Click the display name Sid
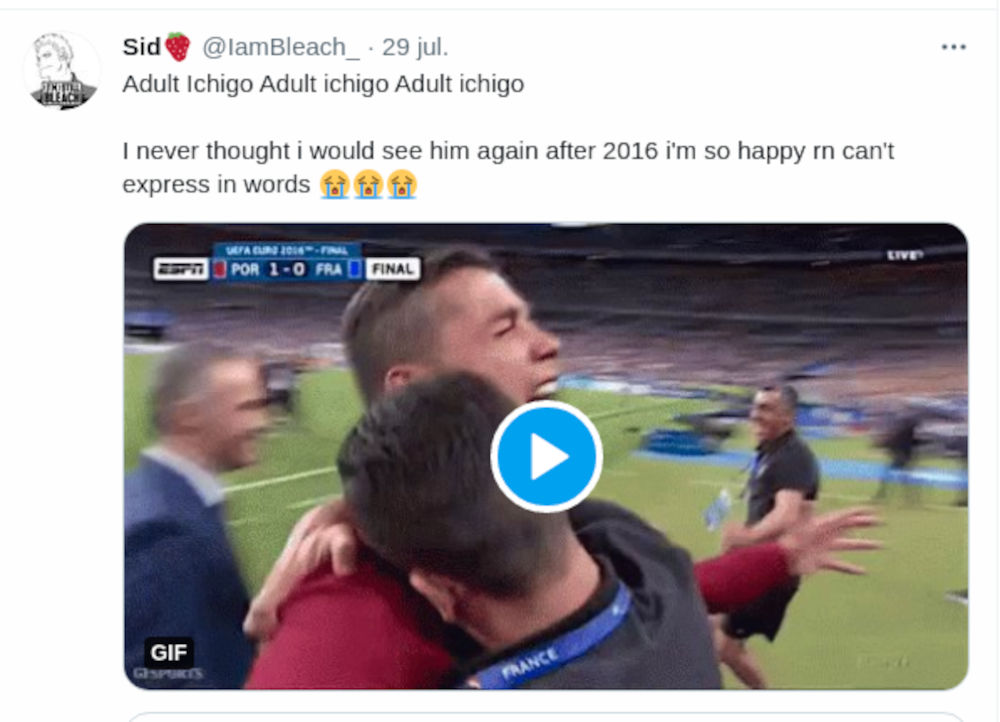 tap(141, 47)
